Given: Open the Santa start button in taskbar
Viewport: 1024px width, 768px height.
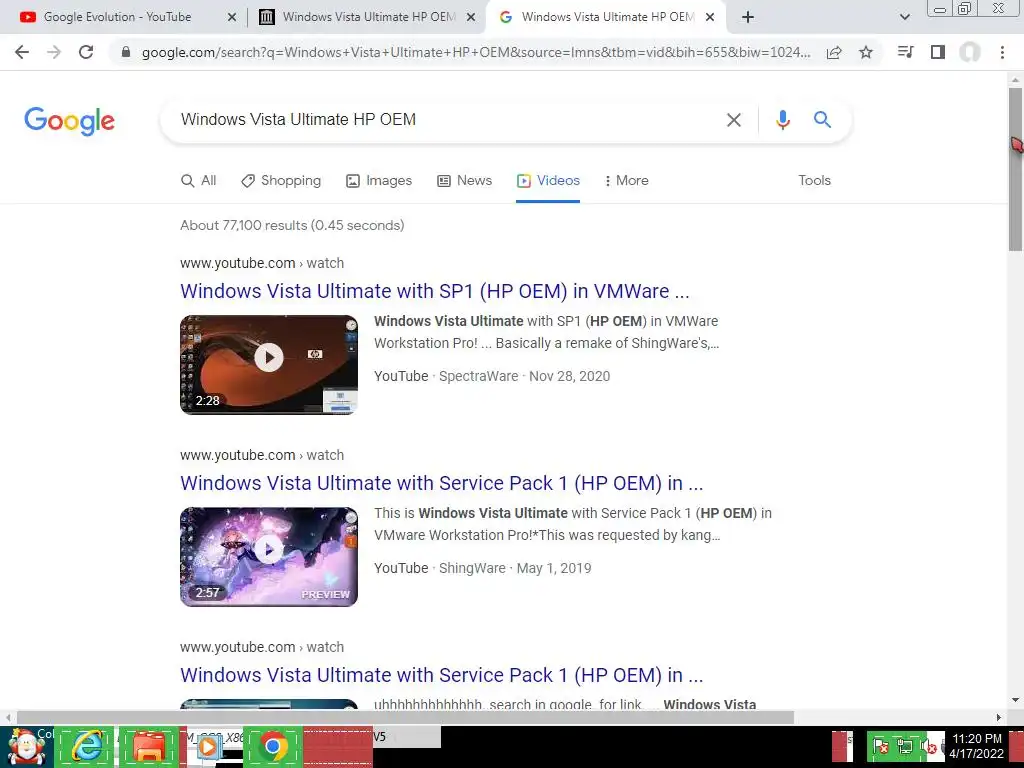Looking at the screenshot, I should pos(26,746).
